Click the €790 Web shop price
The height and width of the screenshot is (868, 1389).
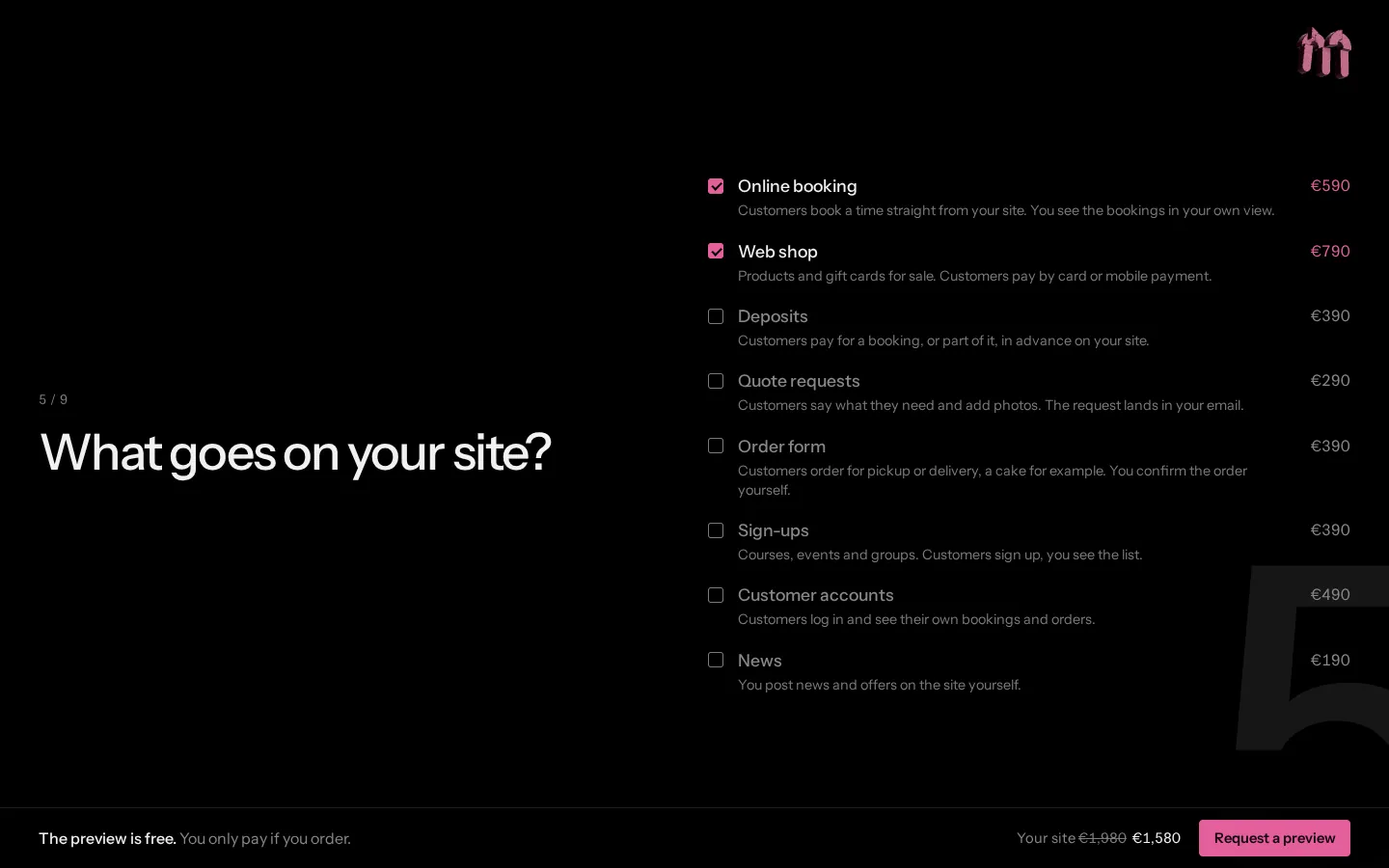pos(1330,251)
